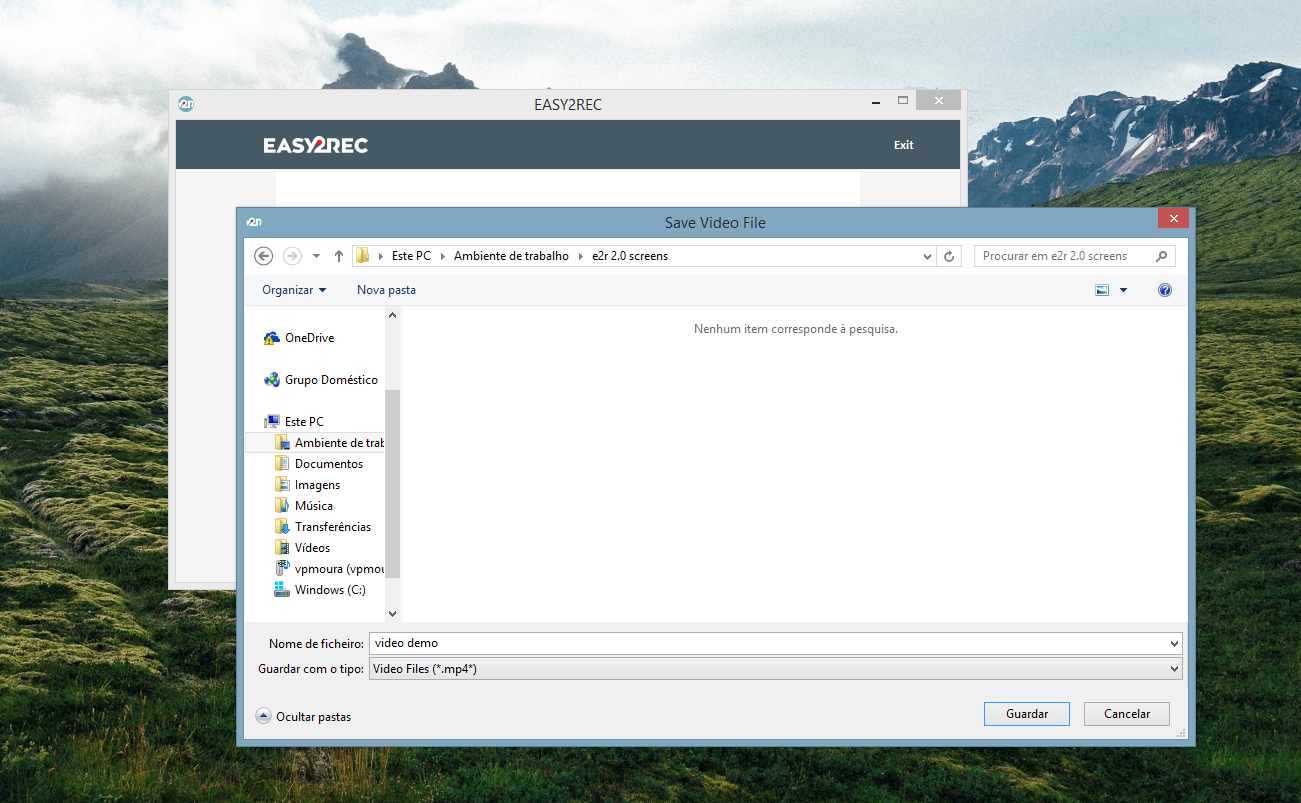1301x803 pixels.
Task: Refresh the e2r 2.0 screens folder
Action: 949,256
